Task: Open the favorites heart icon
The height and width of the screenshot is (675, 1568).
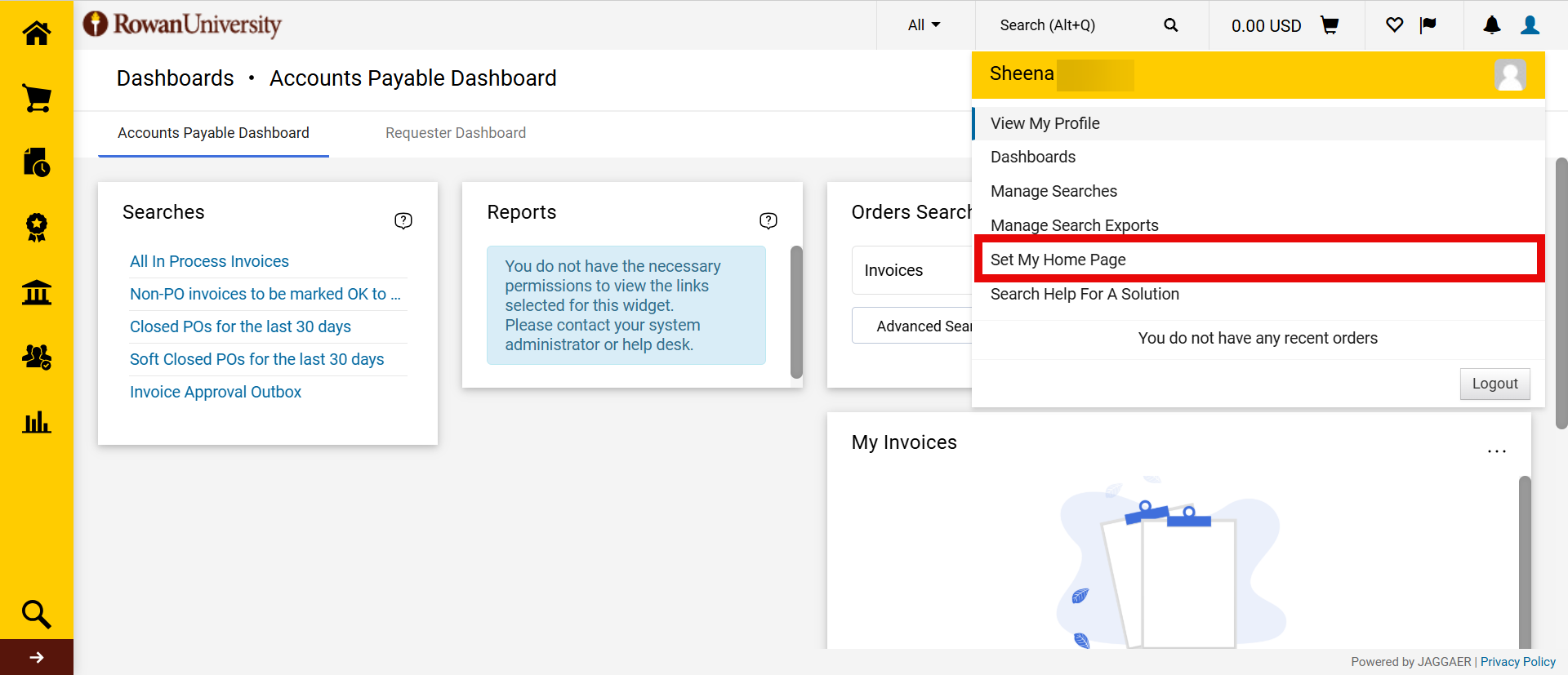Action: pyautogui.click(x=1394, y=25)
